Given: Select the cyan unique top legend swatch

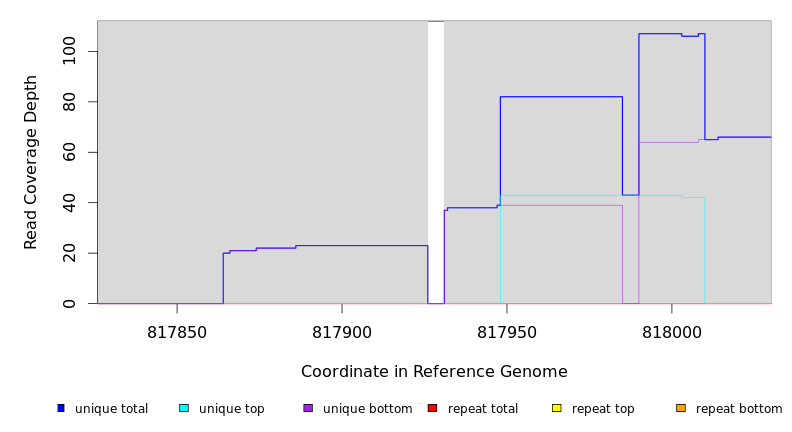Looking at the screenshot, I should (184, 408).
